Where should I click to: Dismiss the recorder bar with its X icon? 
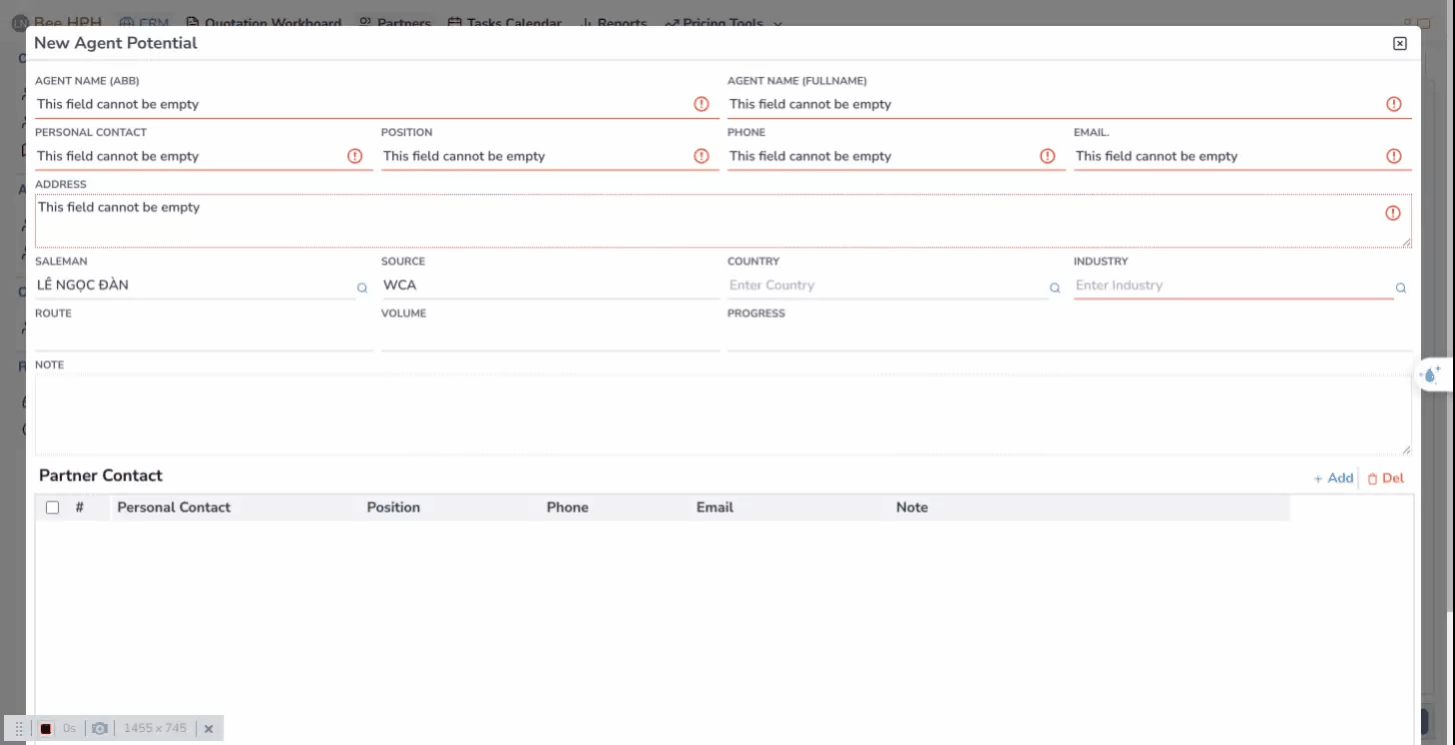[209, 729]
